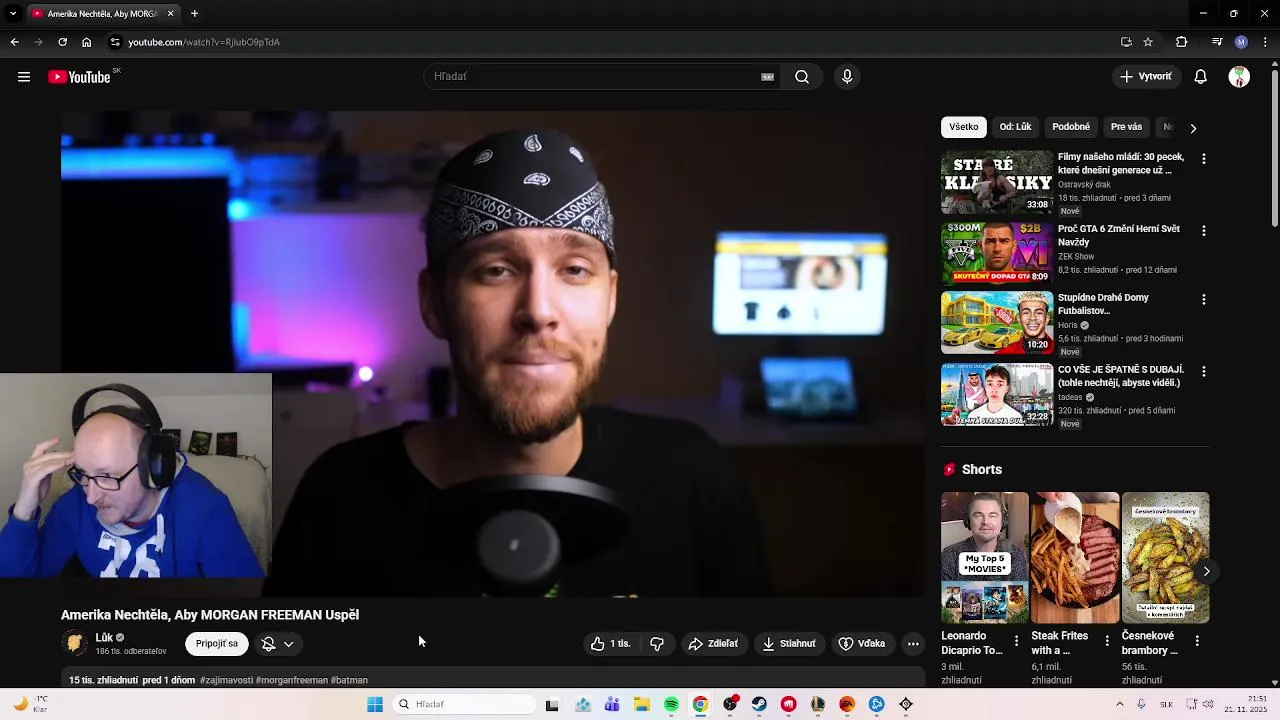Open options for Steak Frites short
The image size is (1280, 720).
click(x=1107, y=641)
